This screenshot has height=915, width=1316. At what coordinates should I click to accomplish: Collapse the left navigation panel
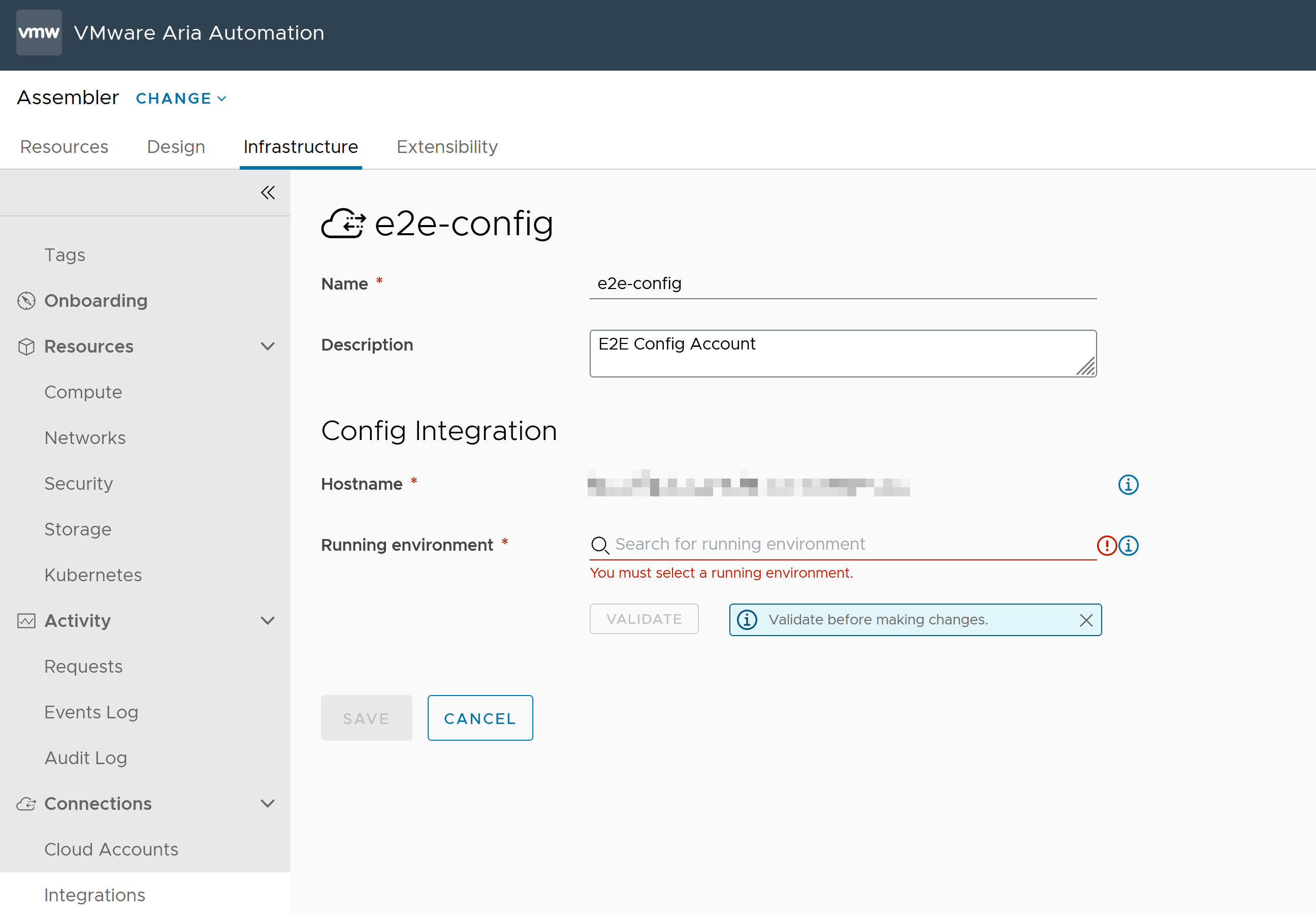point(267,192)
